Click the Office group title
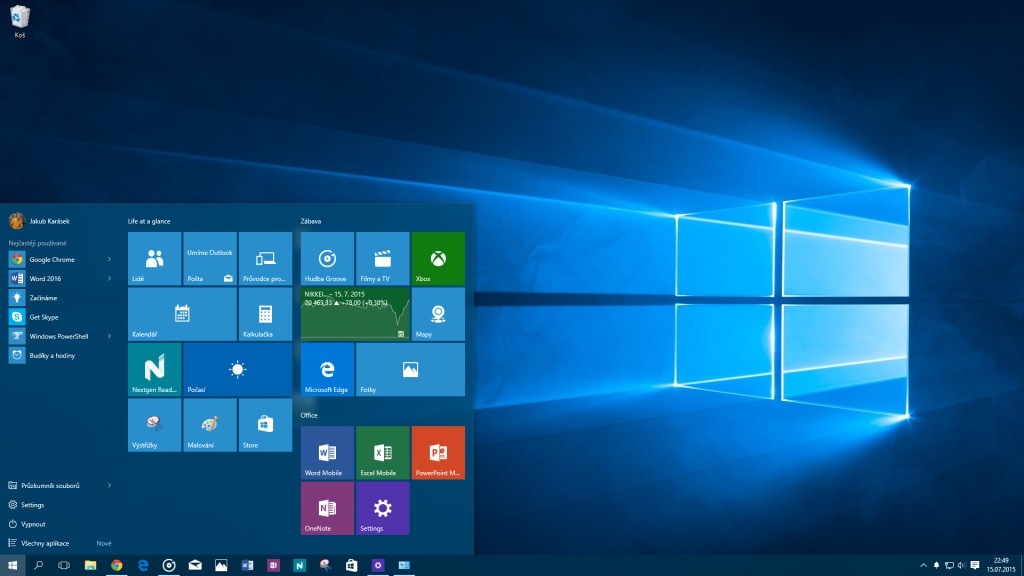Image resolution: width=1024 pixels, height=576 pixels. pyautogui.click(x=309, y=415)
